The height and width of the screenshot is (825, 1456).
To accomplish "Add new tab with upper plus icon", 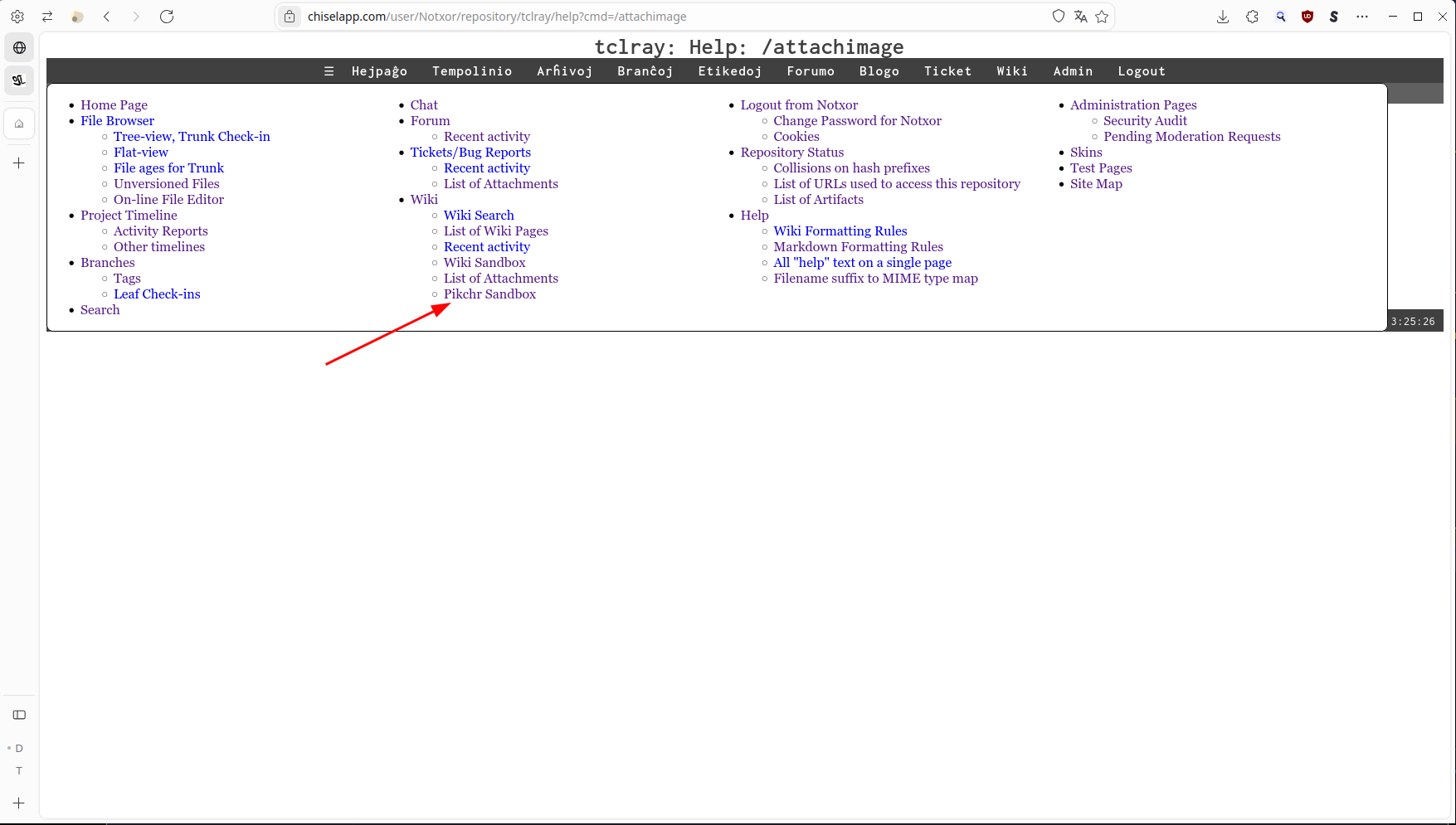I will pos(19,163).
